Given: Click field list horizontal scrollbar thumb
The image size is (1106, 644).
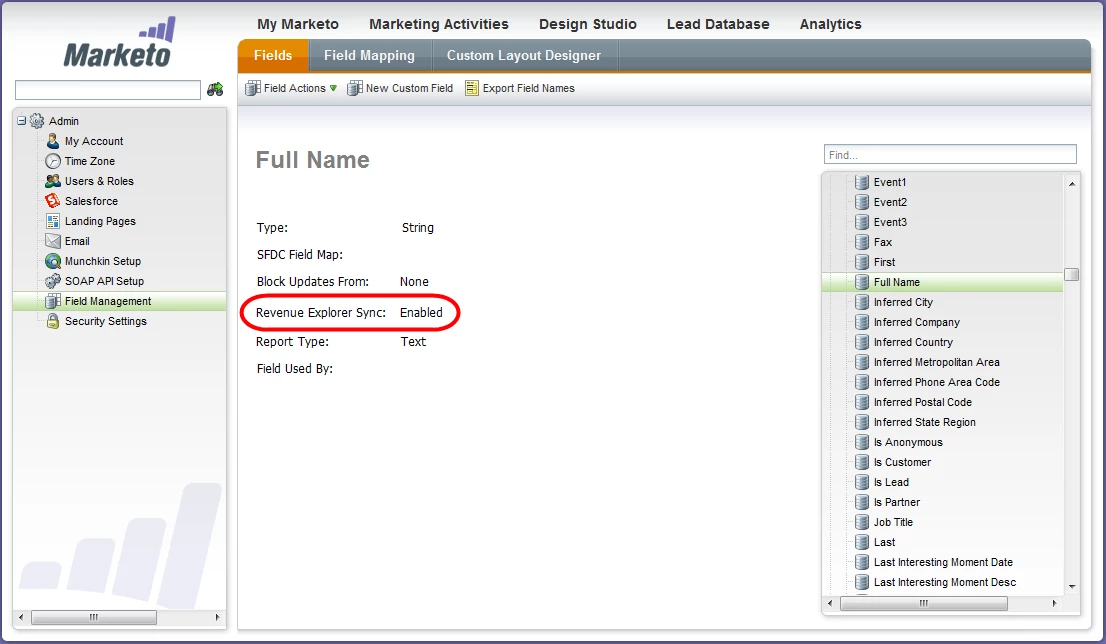Looking at the screenshot, I should coord(924,603).
